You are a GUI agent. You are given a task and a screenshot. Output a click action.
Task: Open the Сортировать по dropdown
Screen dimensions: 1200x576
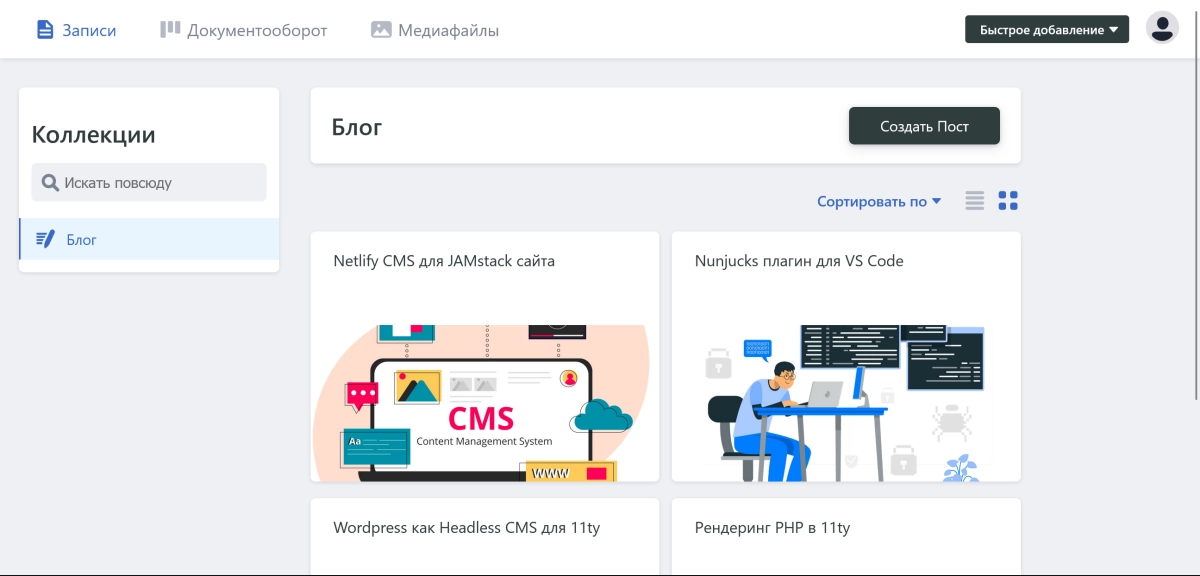tap(879, 201)
